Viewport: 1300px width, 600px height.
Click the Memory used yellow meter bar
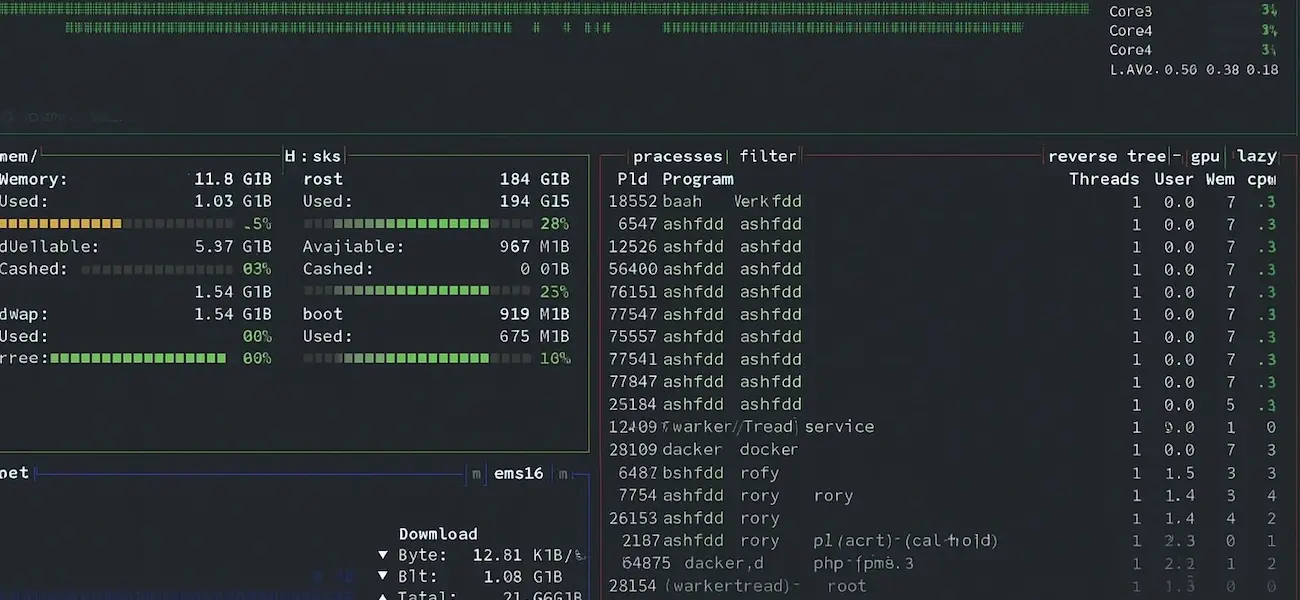[x=60, y=224]
